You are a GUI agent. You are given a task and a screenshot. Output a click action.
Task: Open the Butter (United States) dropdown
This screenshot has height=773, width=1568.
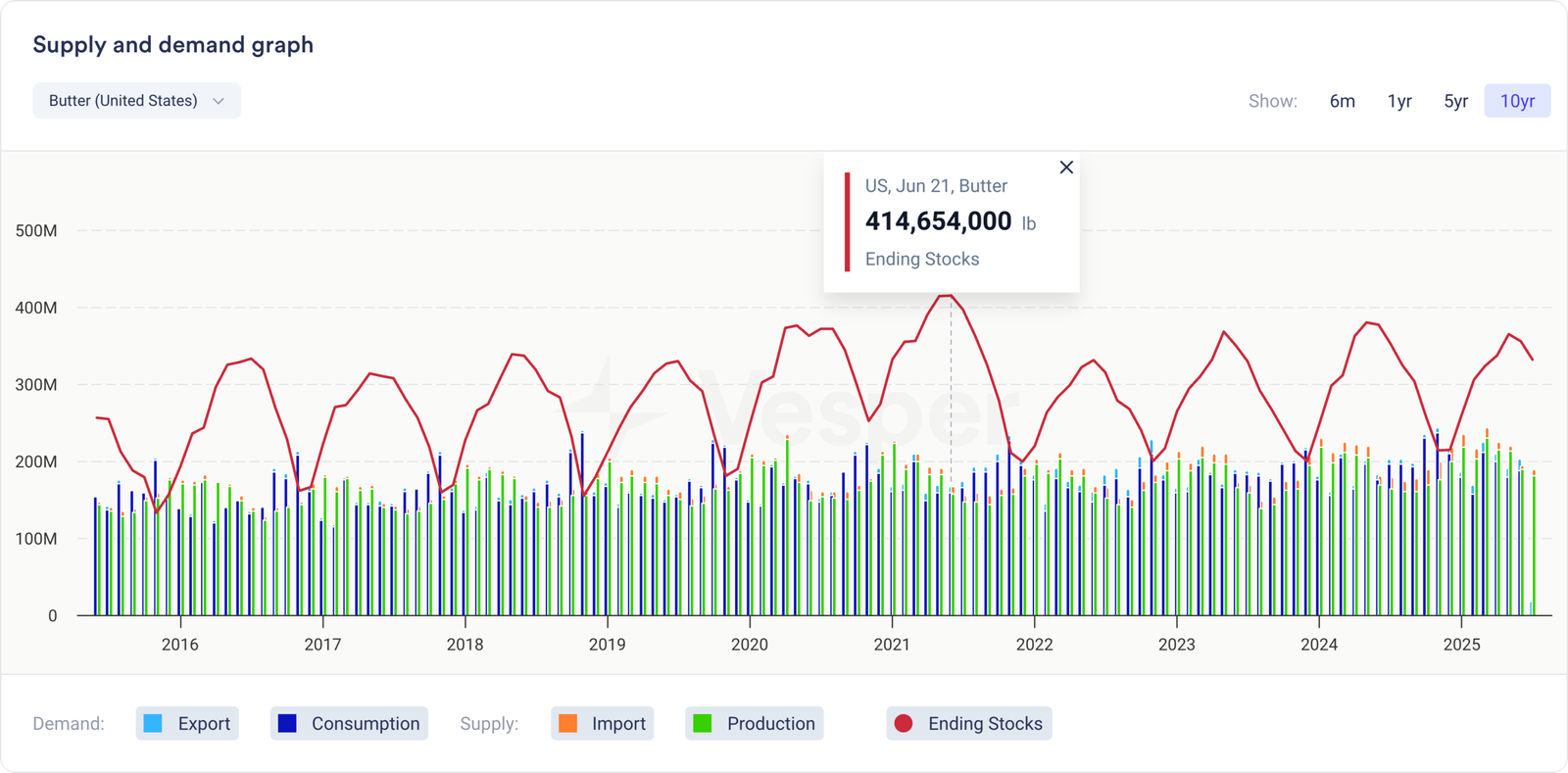(x=136, y=101)
